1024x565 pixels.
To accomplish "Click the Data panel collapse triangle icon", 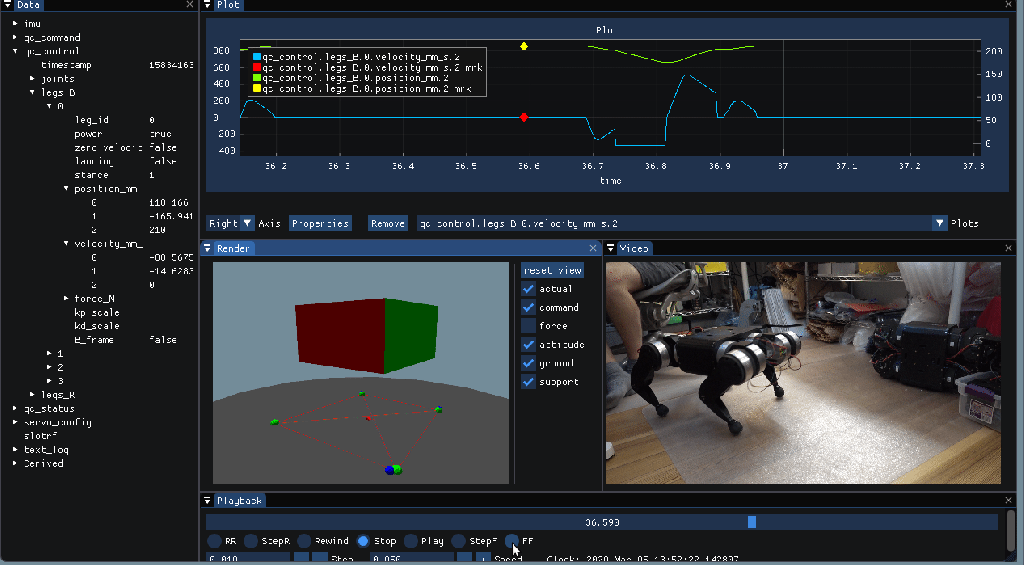I will 8,5.
